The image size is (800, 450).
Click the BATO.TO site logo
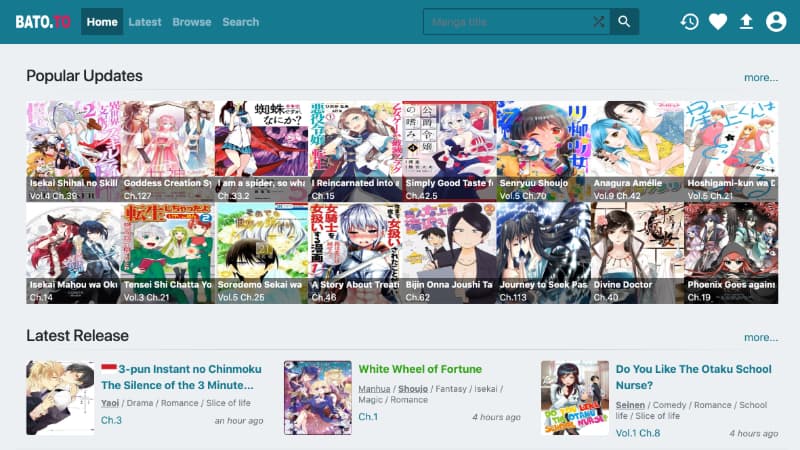(x=43, y=22)
